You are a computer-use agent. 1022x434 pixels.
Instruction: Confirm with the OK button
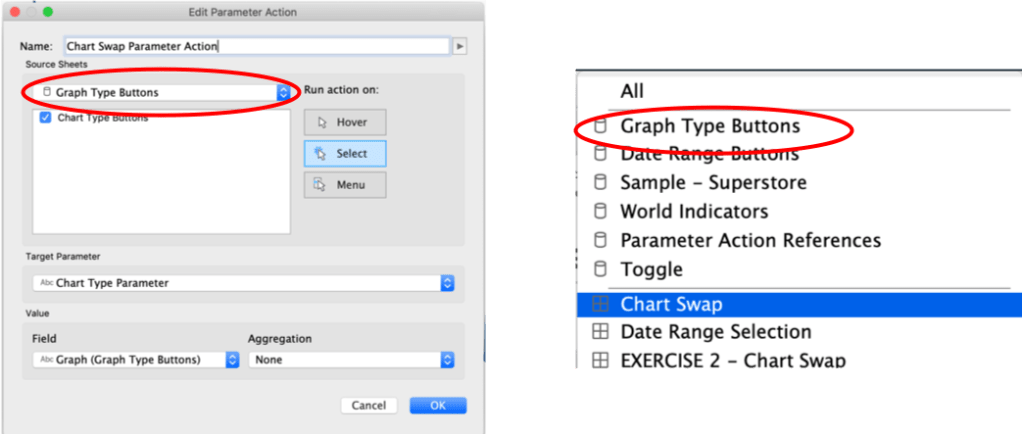437,405
